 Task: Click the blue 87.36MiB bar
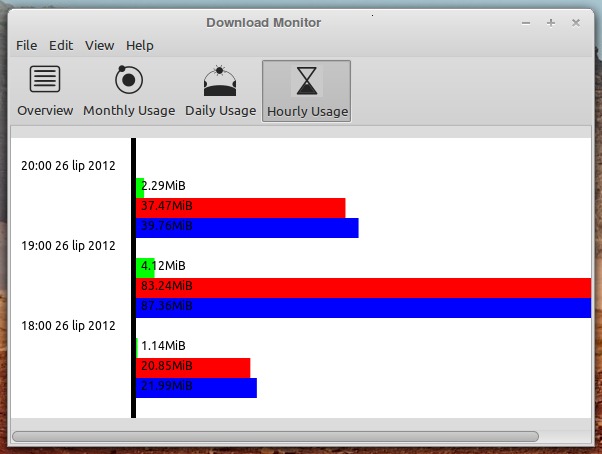pyautogui.click(x=363, y=308)
